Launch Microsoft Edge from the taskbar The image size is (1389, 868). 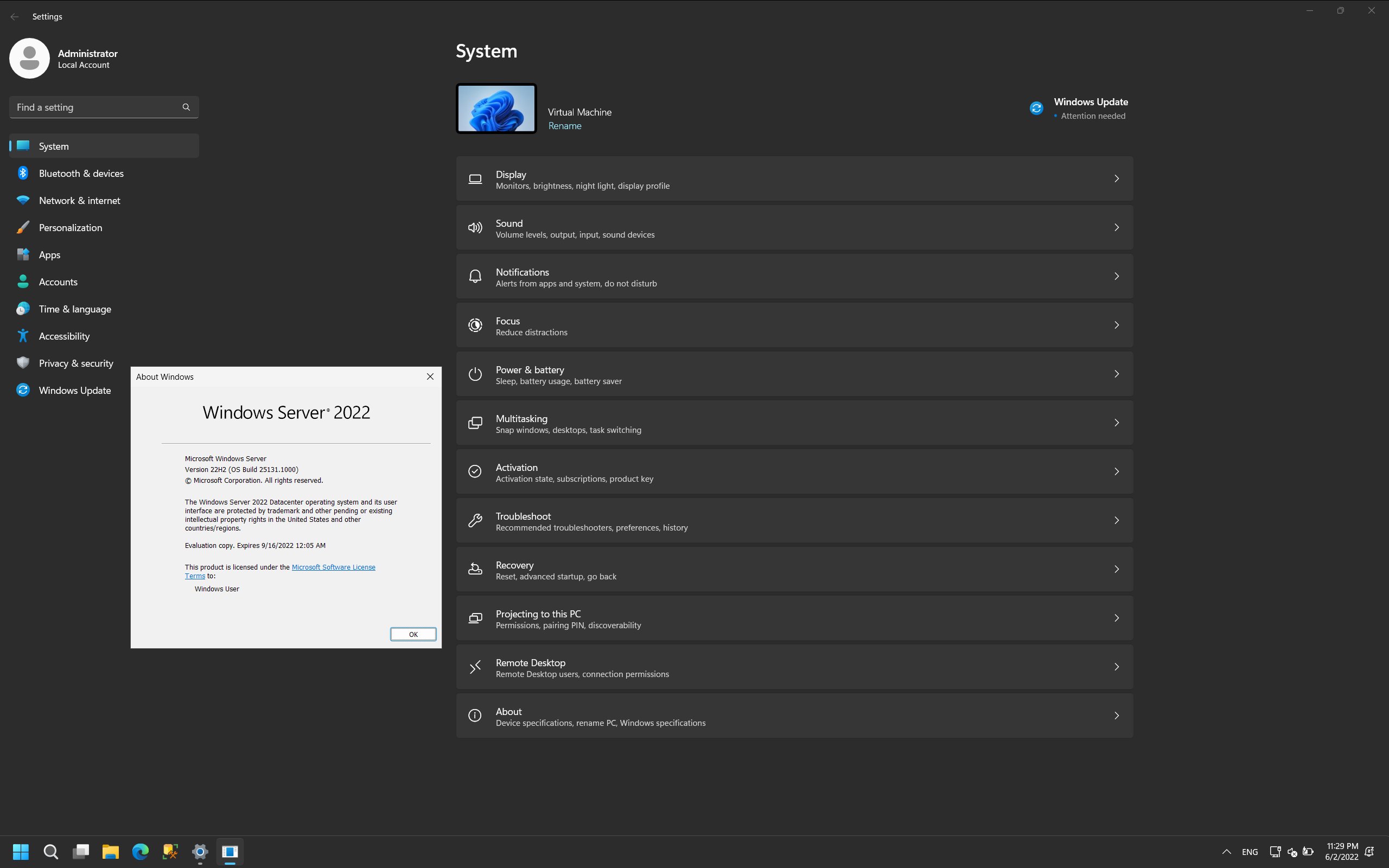pos(139,852)
